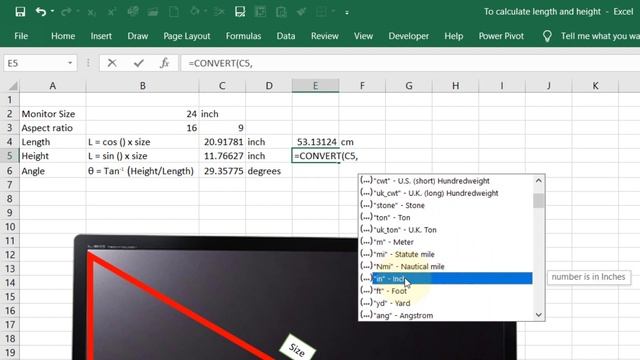
Task: Choose "cwt" U.S. Hundredweight from list
Action: pos(446,181)
